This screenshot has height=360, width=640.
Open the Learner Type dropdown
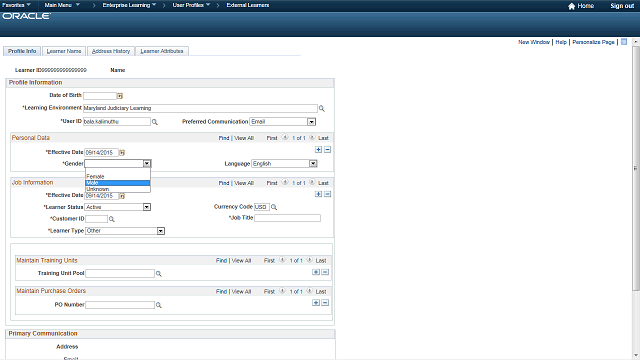tap(161, 231)
